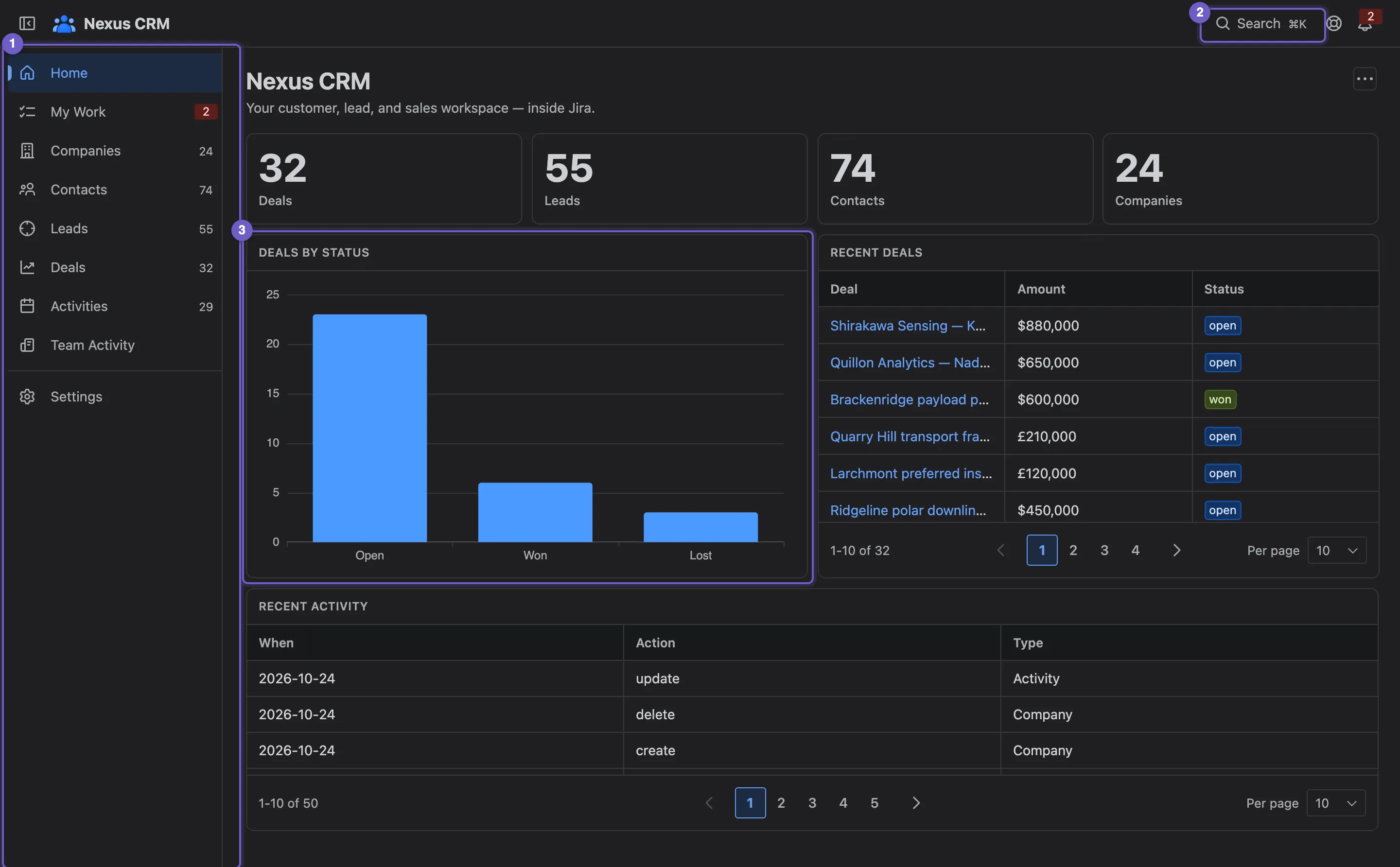This screenshot has width=1400, height=867.
Task: Click the Activities calendar icon
Action: tap(27, 306)
